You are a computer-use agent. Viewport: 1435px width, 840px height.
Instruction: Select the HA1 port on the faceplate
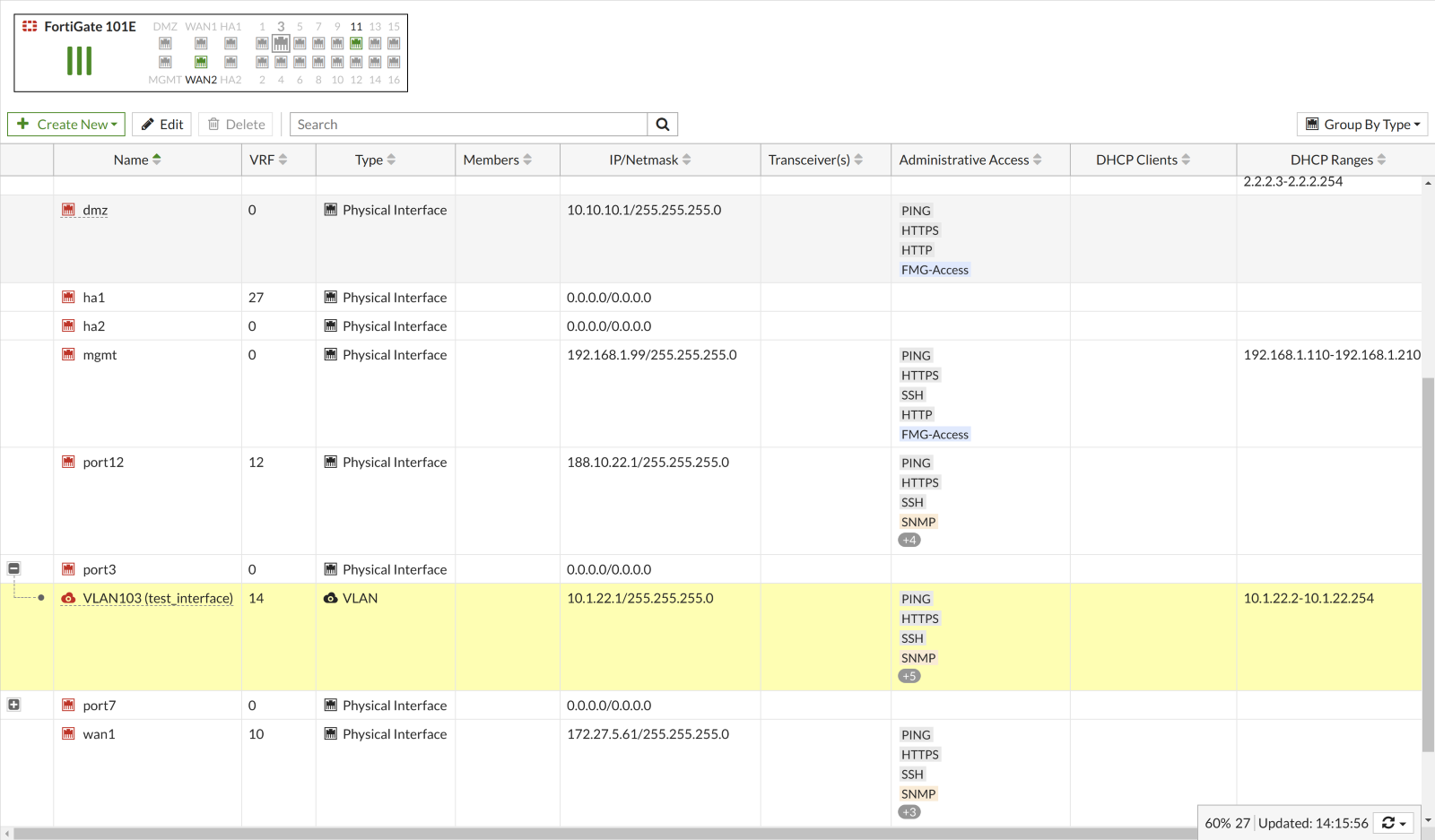click(230, 43)
